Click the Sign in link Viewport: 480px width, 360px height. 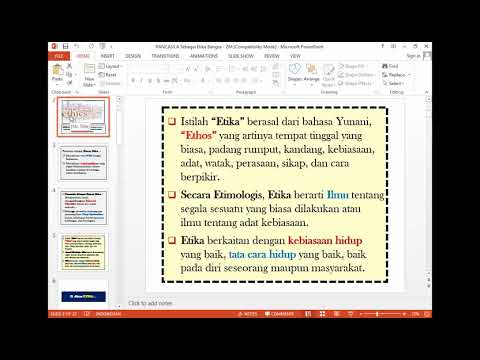tap(413, 56)
